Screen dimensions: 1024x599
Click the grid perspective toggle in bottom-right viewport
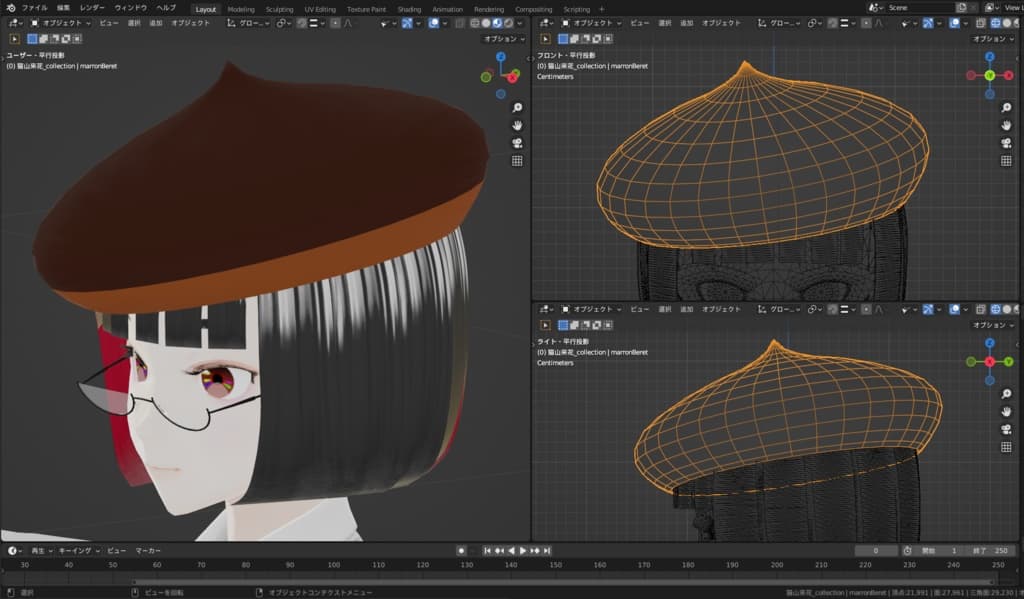1007,447
